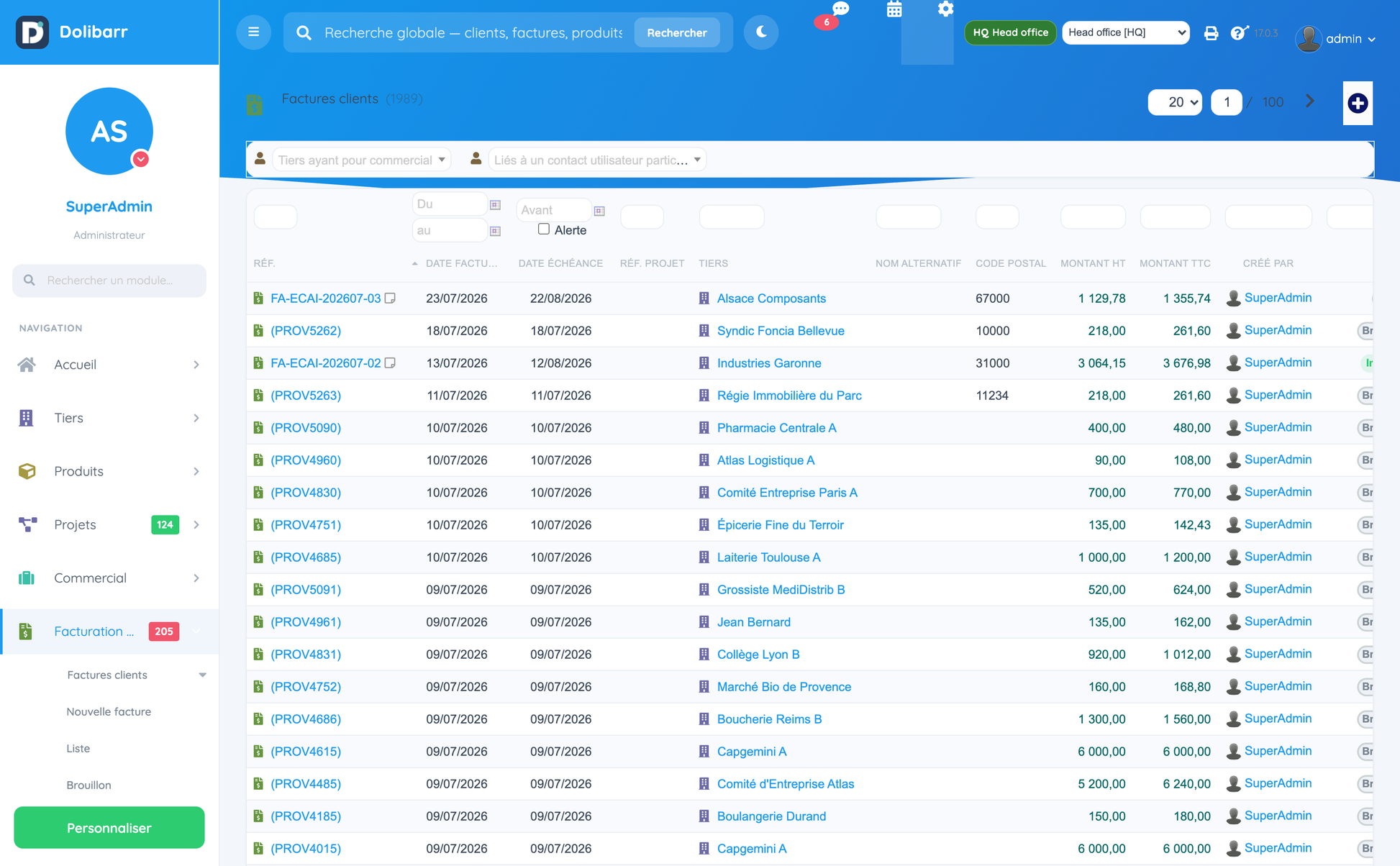Open invoice link (PROV5090)
The width and height of the screenshot is (1400, 866).
(x=306, y=428)
